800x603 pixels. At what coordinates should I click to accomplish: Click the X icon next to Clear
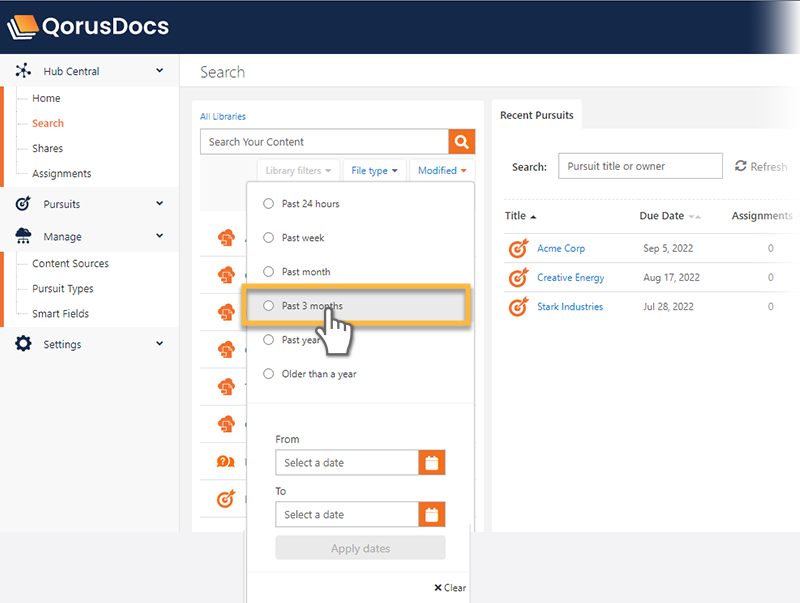tap(438, 588)
